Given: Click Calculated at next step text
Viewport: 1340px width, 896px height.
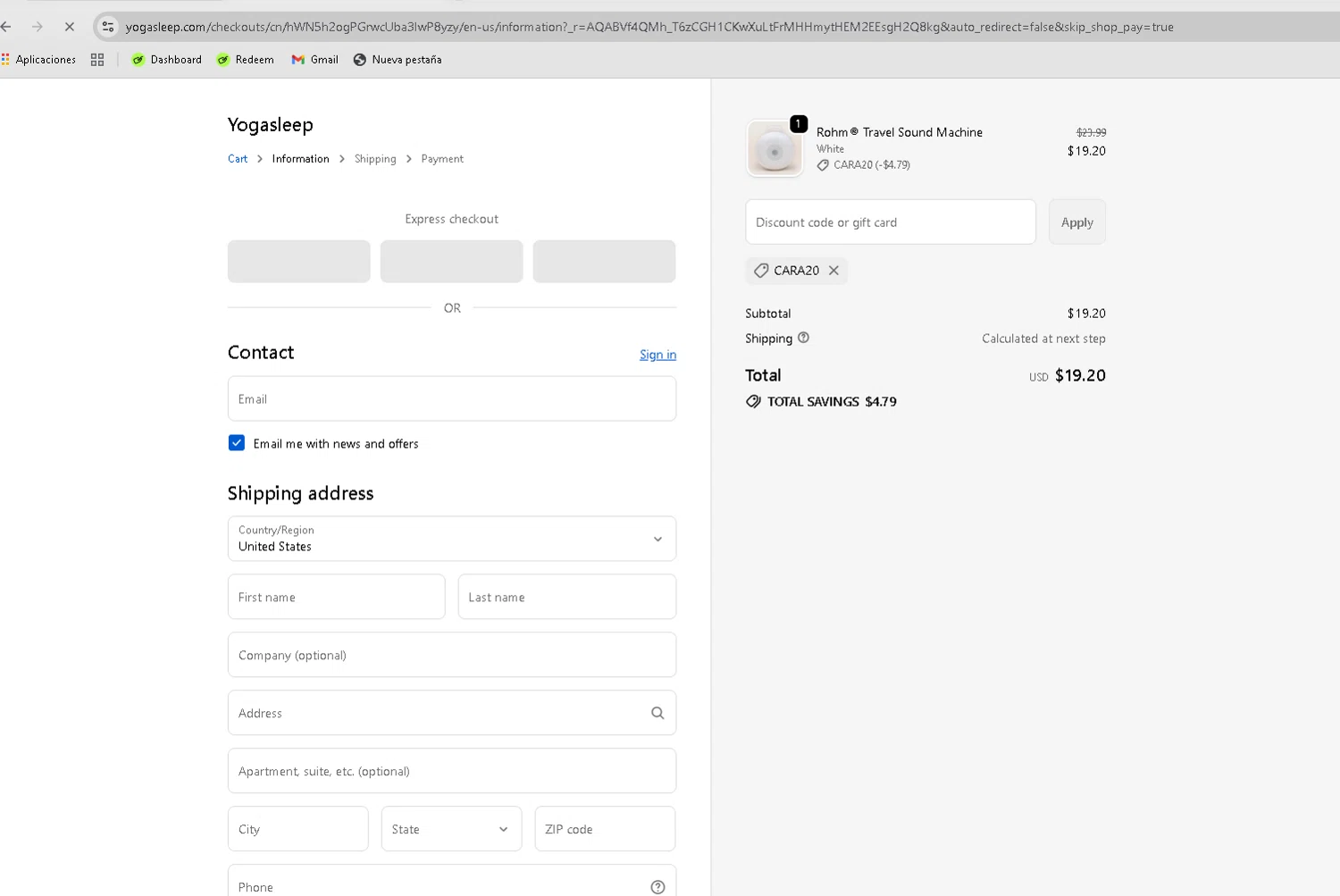Looking at the screenshot, I should (1043, 339).
